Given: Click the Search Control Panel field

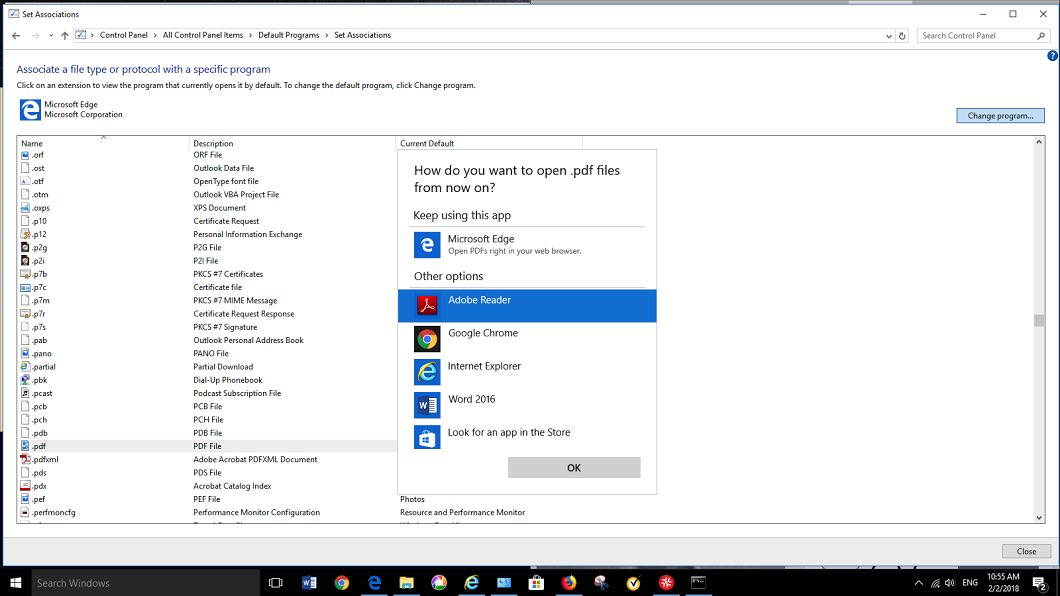Looking at the screenshot, I should 975,36.
